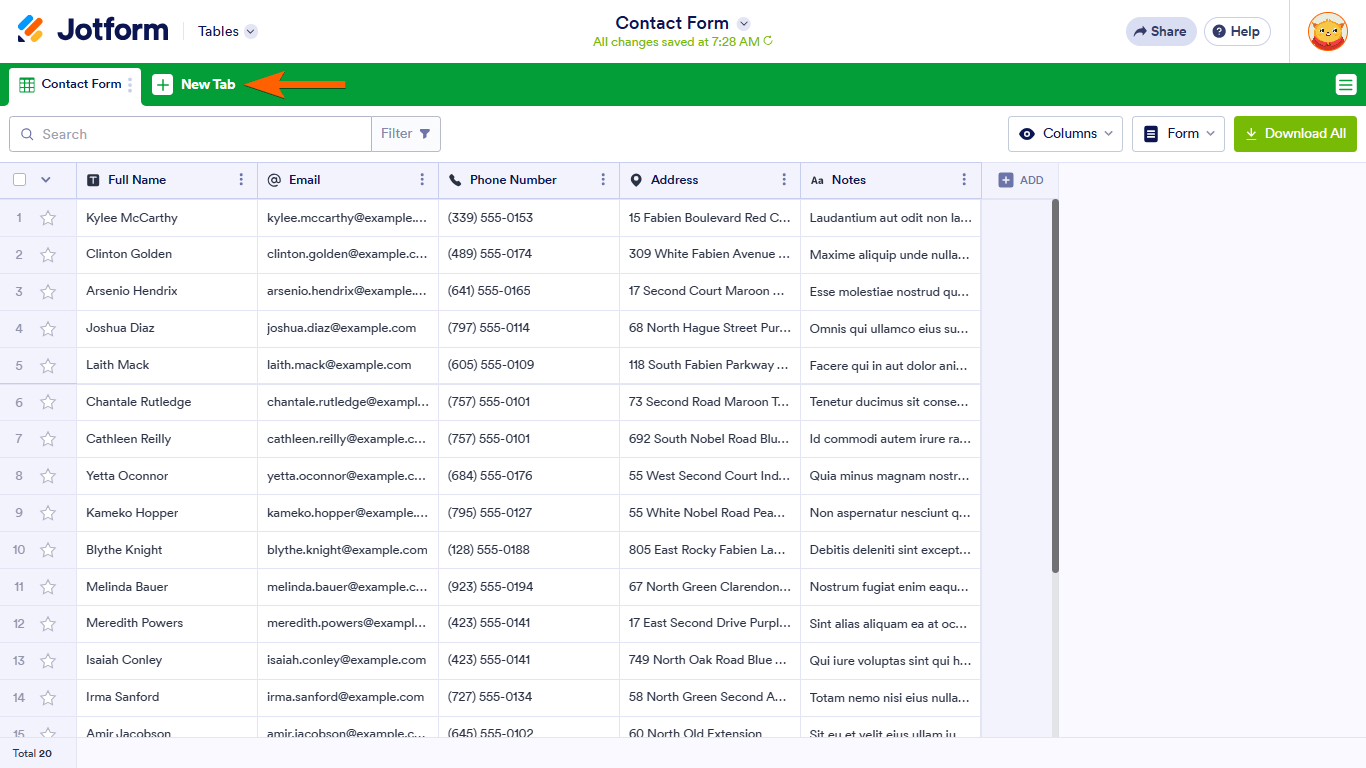Open the hamburger menu in the green bar

pyautogui.click(x=1345, y=85)
